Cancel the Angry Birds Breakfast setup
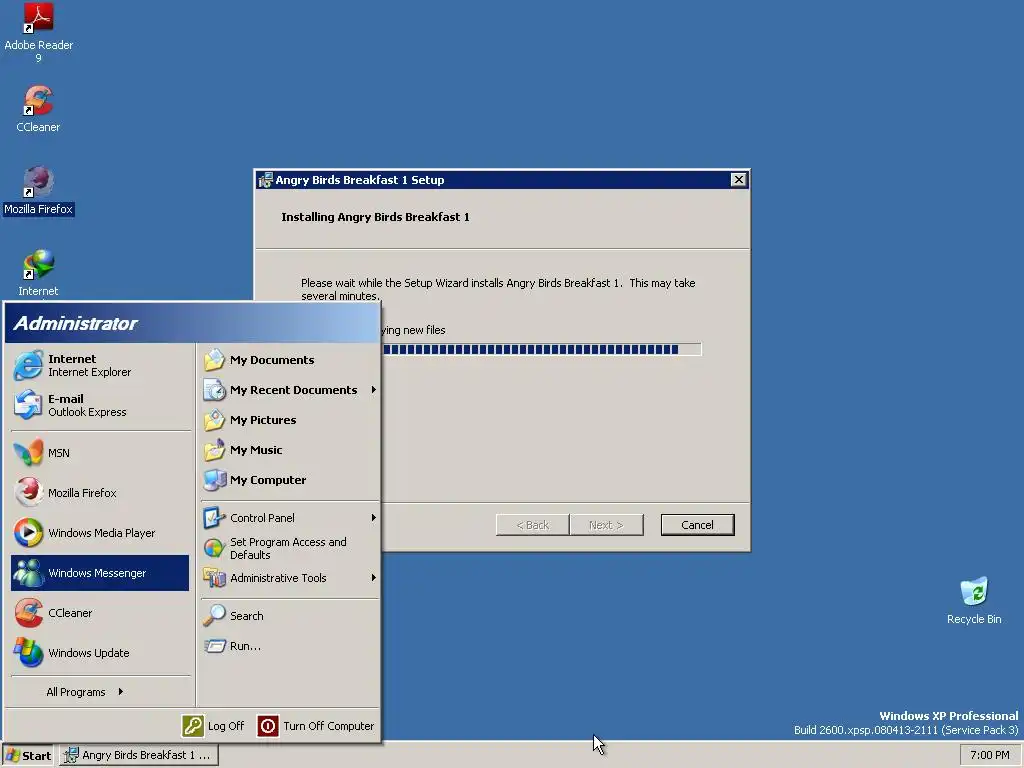The height and width of the screenshot is (768, 1024). tap(697, 525)
